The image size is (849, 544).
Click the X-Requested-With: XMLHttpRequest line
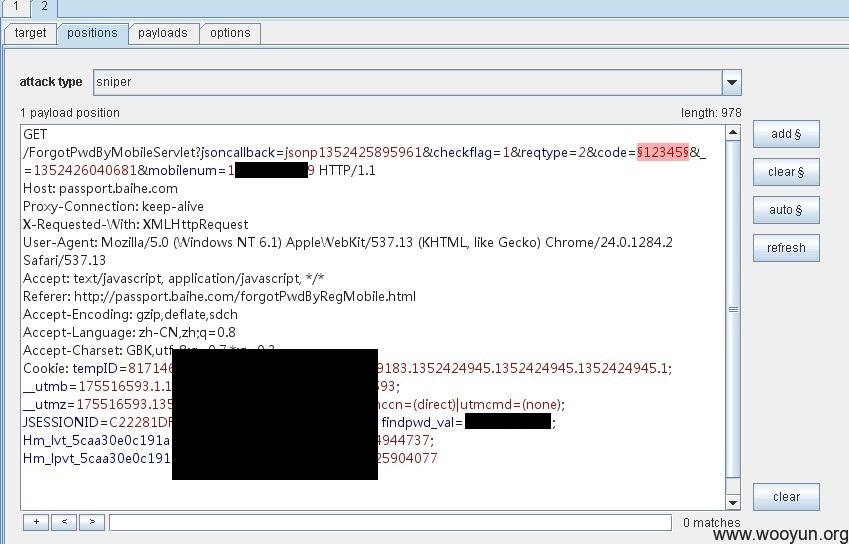135,224
